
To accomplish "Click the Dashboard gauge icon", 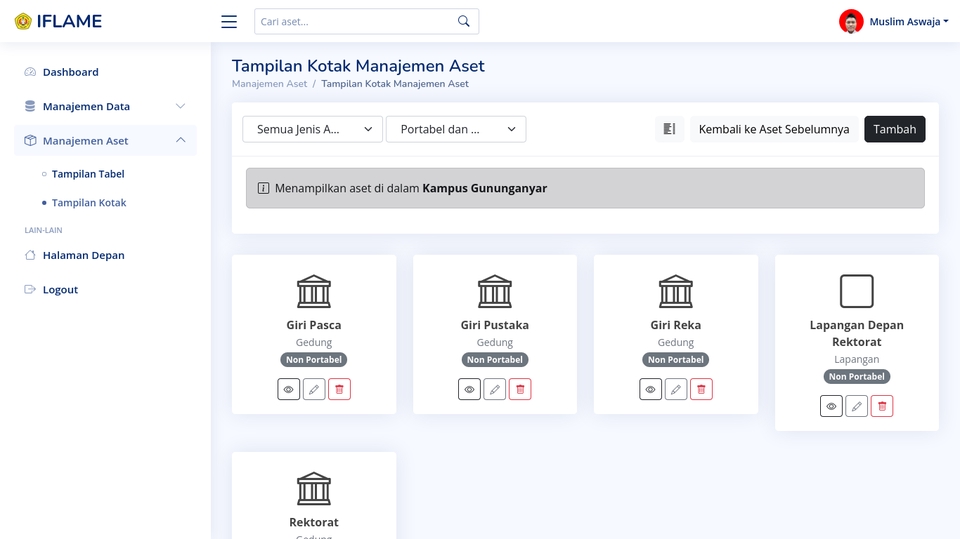I will (30, 72).
